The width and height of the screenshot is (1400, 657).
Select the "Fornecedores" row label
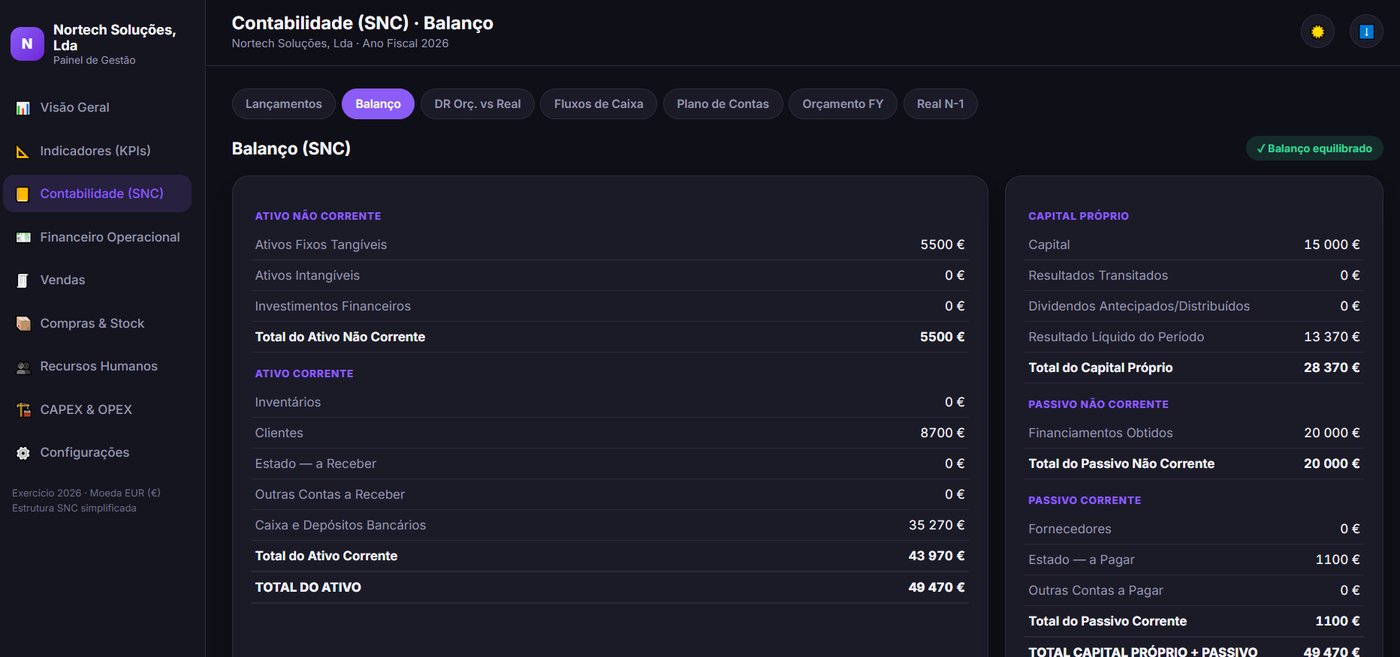1070,529
